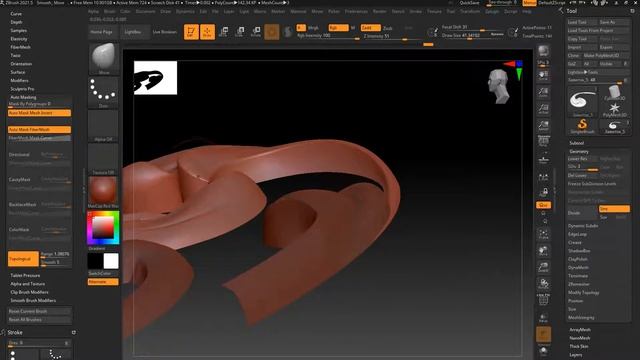Open the MatCap Red Wax material picker
Viewport: 640px width, 360px height.
point(104,192)
